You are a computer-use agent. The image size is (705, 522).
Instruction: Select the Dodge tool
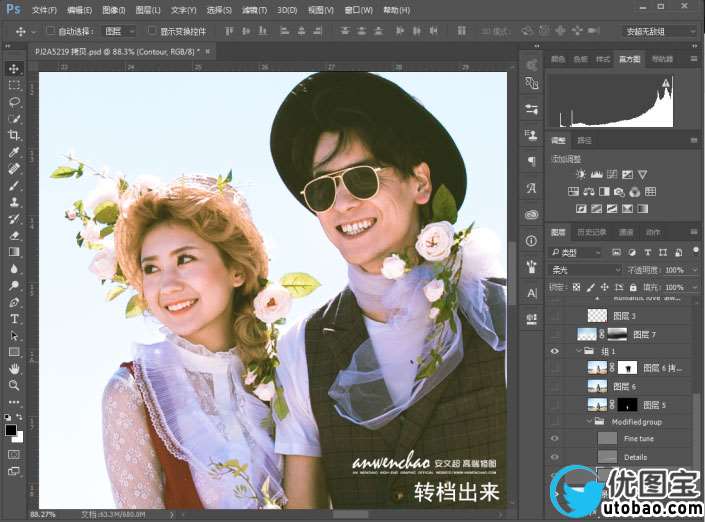[14, 285]
